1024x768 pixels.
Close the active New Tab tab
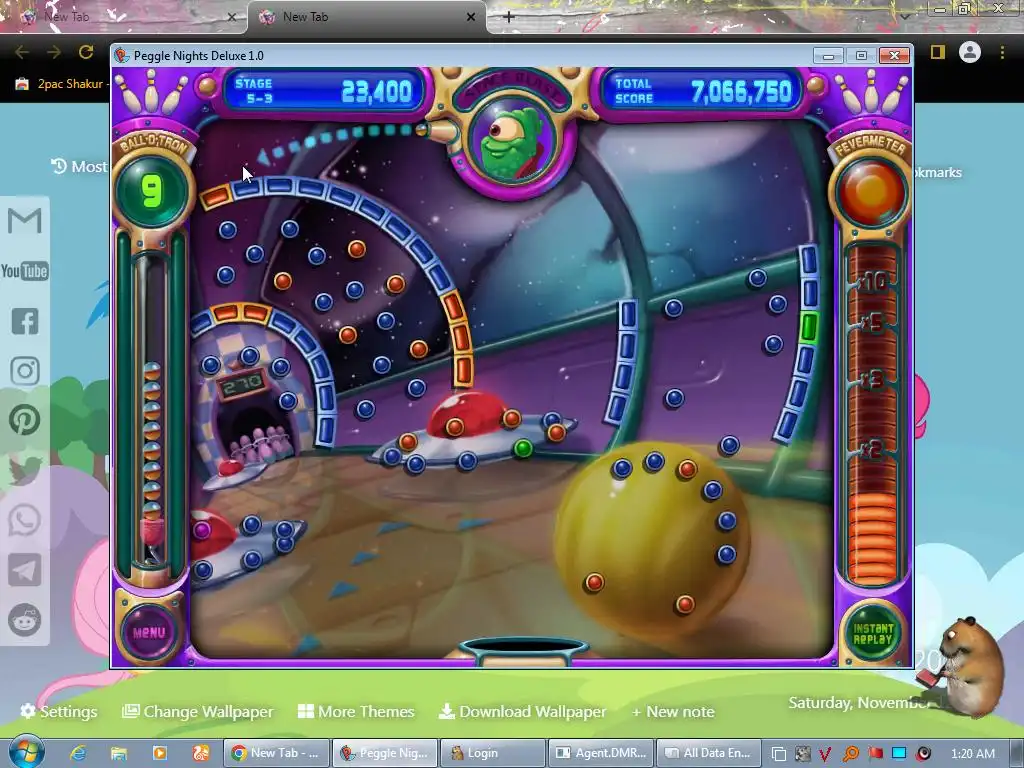coord(471,17)
